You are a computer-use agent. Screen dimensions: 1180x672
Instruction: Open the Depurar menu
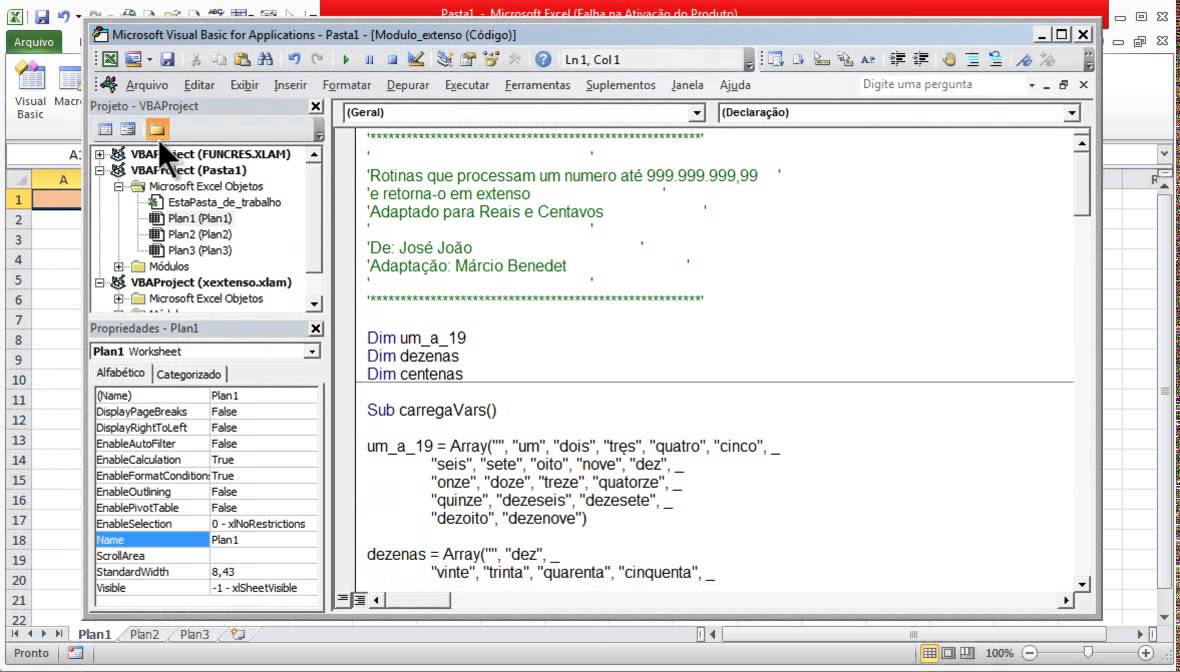point(408,85)
